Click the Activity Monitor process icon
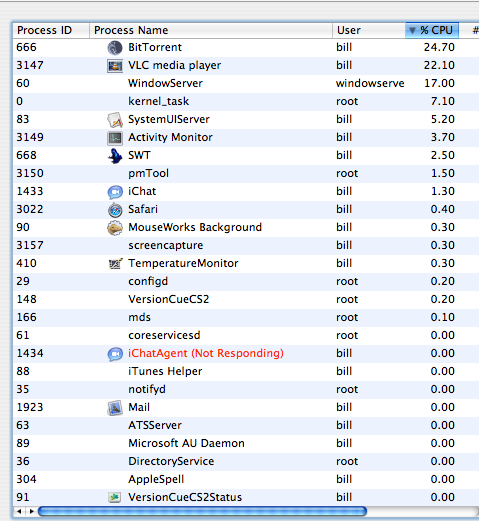The height and width of the screenshot is (521, 479). click(x=115, y=138)
